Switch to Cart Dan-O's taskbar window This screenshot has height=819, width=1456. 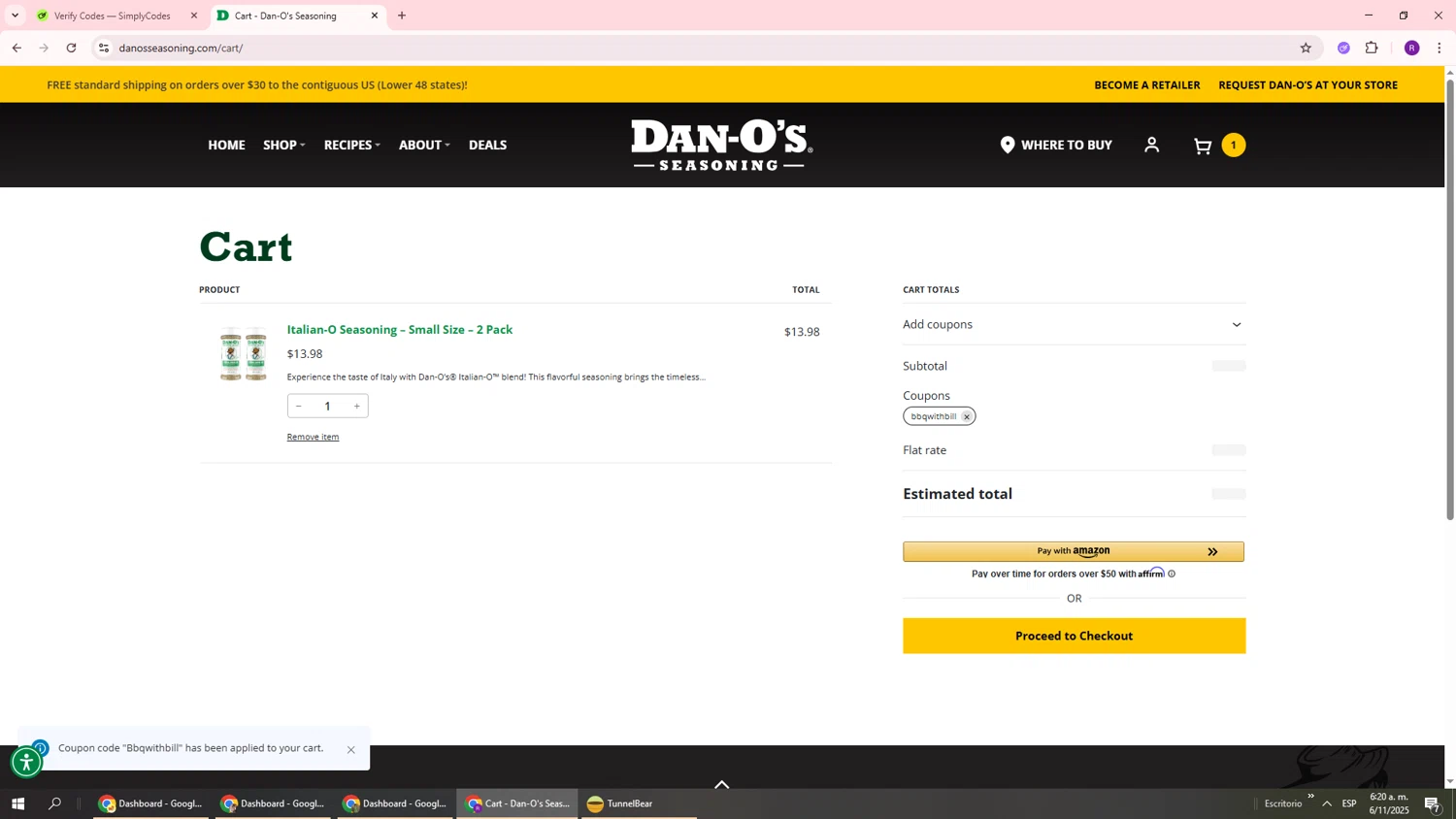click(517, 803)
